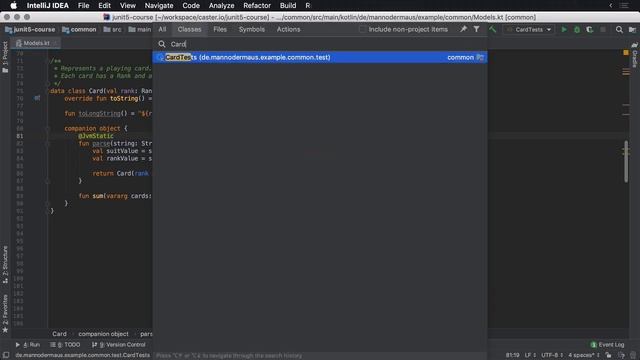Click the override gutter icon at toString
640x360 pixels.
37,98
